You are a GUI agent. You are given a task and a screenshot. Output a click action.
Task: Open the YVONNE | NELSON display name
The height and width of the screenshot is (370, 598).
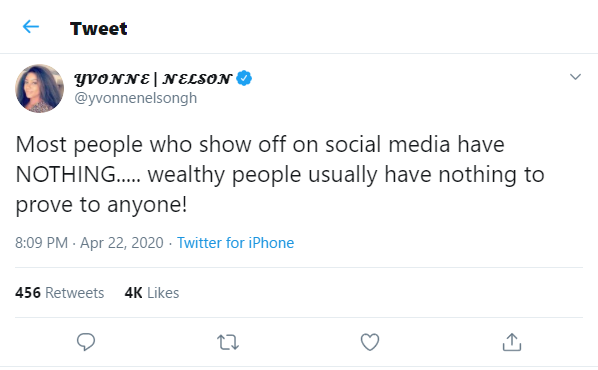point(153,79)
